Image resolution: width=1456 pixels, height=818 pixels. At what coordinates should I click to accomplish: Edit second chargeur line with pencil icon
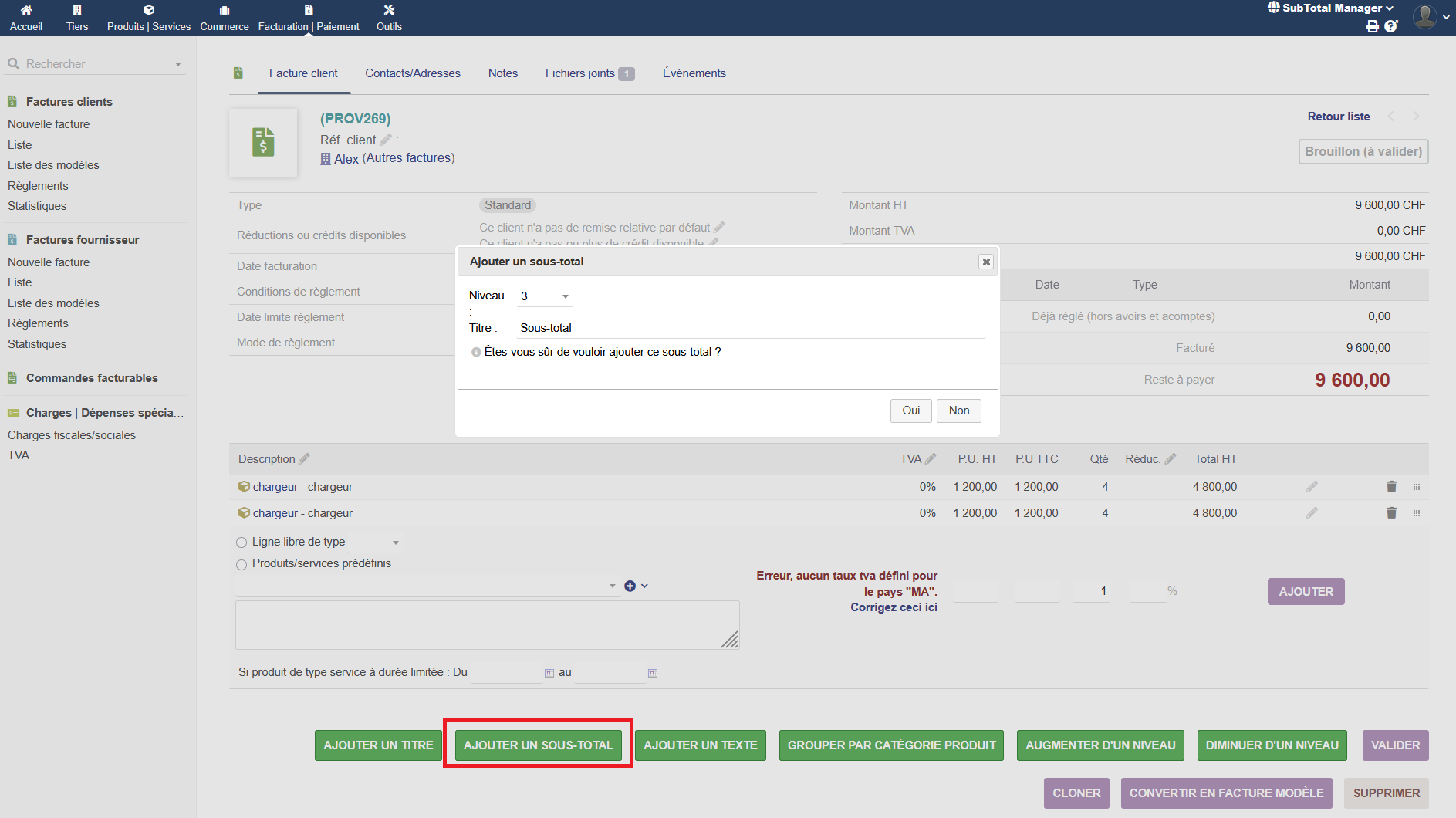[1312, 513]
